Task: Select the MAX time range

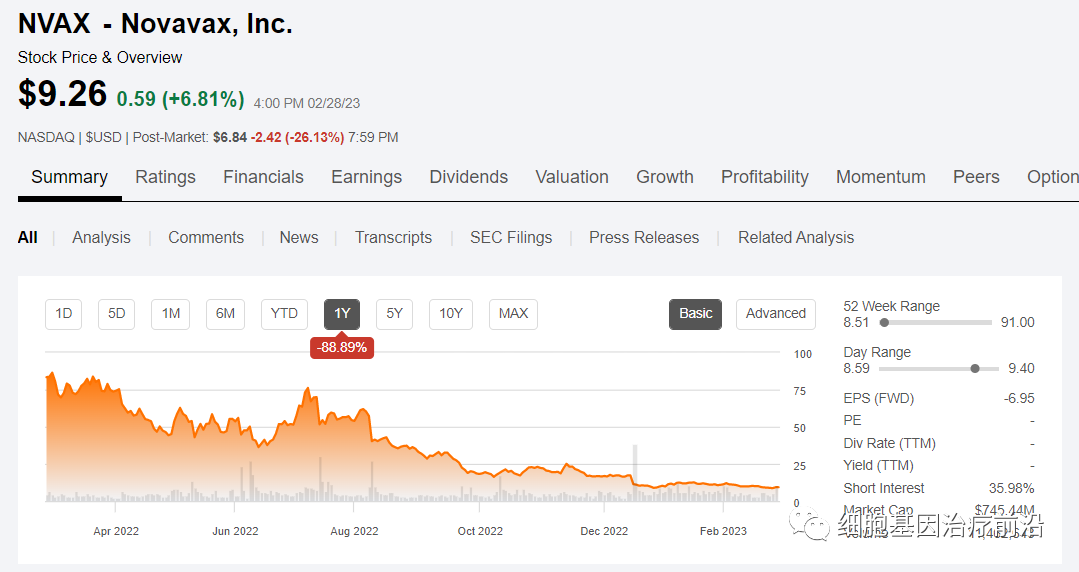Action: point(513,313)
